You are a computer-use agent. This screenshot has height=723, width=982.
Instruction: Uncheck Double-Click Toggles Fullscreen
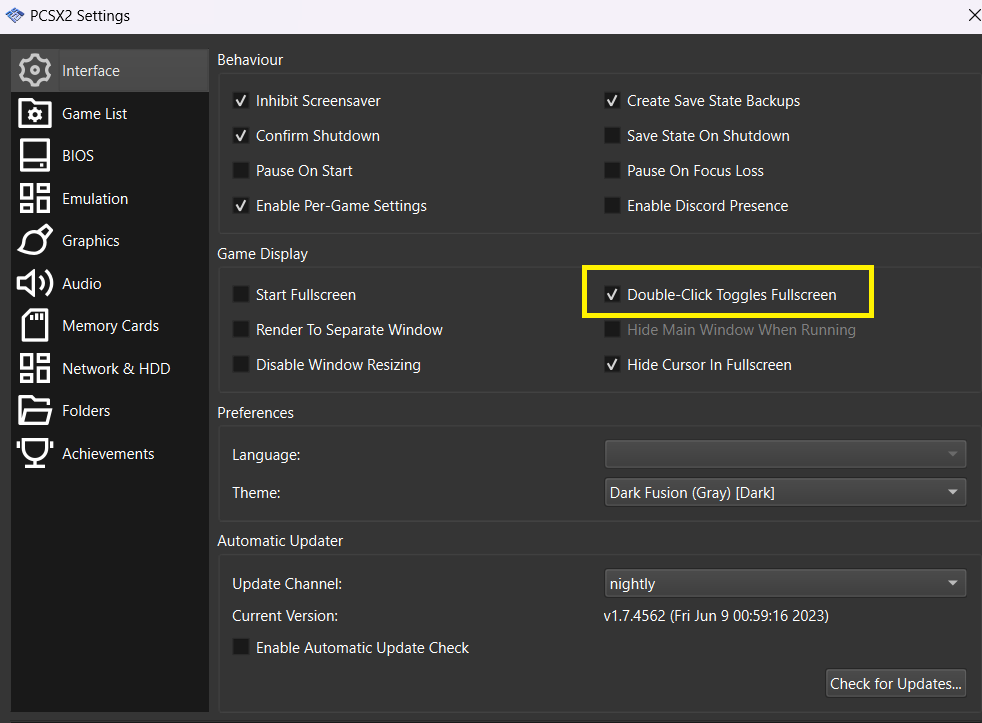point(612,295)
